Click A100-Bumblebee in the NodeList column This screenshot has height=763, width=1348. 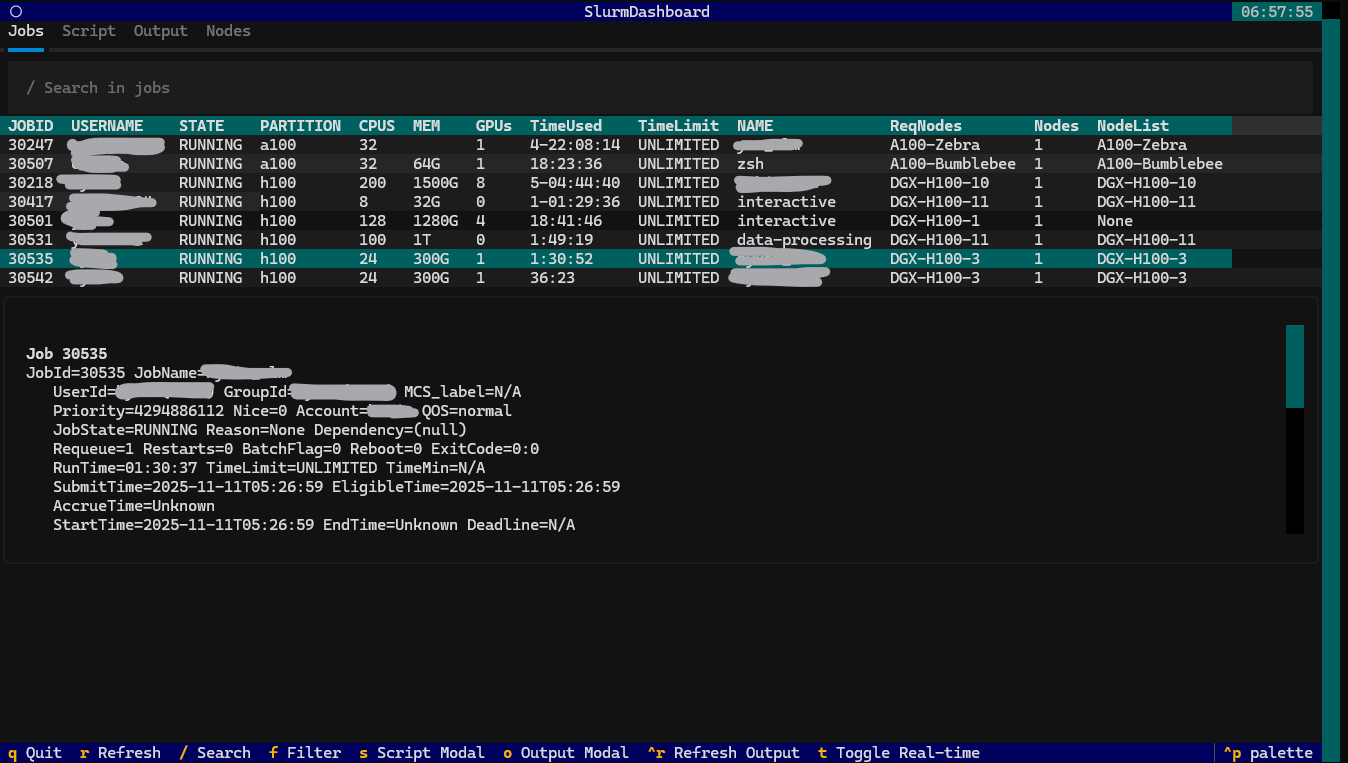pos(1160,164)
